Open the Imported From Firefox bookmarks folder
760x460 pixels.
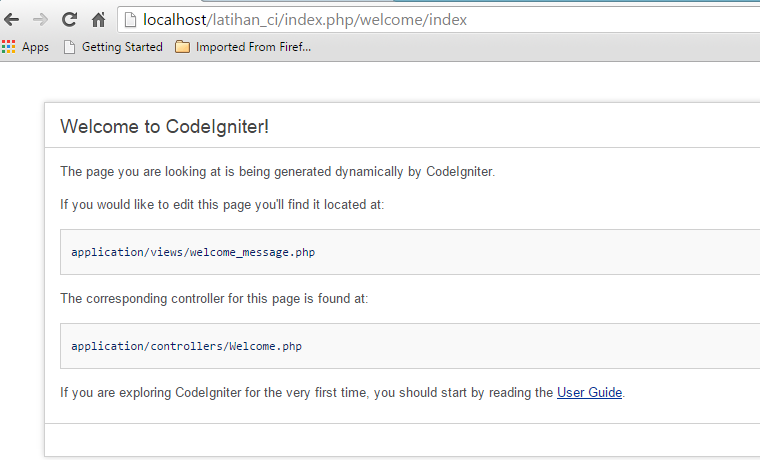(x=243, y=47)
